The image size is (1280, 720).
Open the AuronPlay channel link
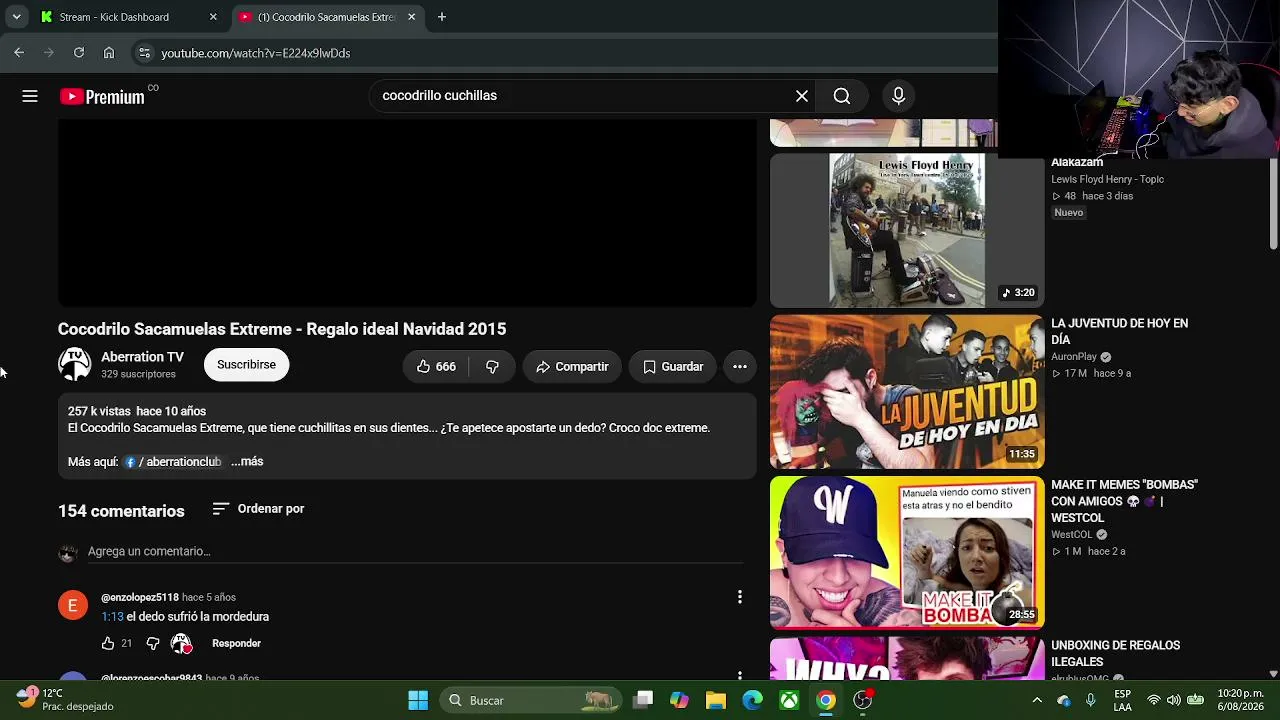pyautogui.click(x=1074, y=357)
